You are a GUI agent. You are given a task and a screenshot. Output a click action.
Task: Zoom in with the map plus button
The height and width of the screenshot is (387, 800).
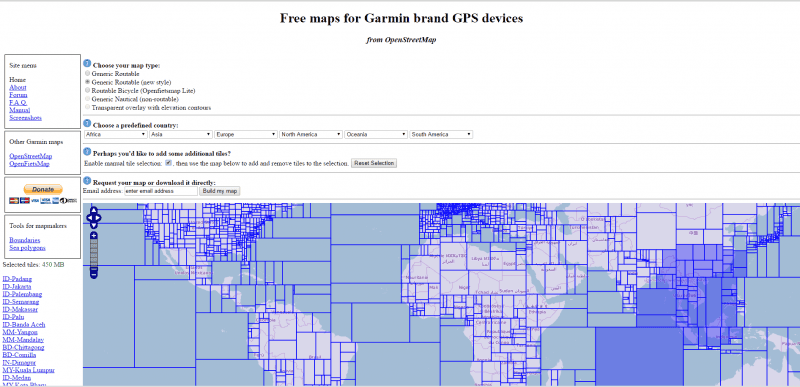(x=94, y=236)
